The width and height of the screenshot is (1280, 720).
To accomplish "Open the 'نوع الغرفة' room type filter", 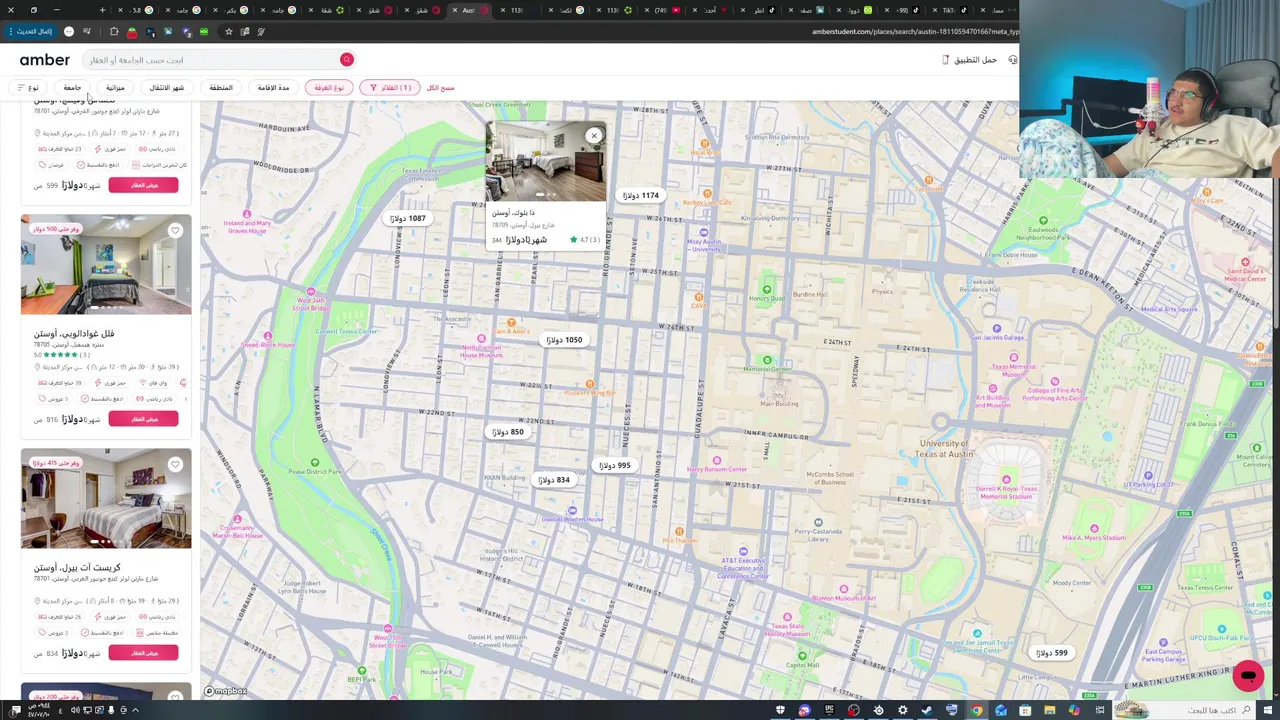I will pos(329,88).
